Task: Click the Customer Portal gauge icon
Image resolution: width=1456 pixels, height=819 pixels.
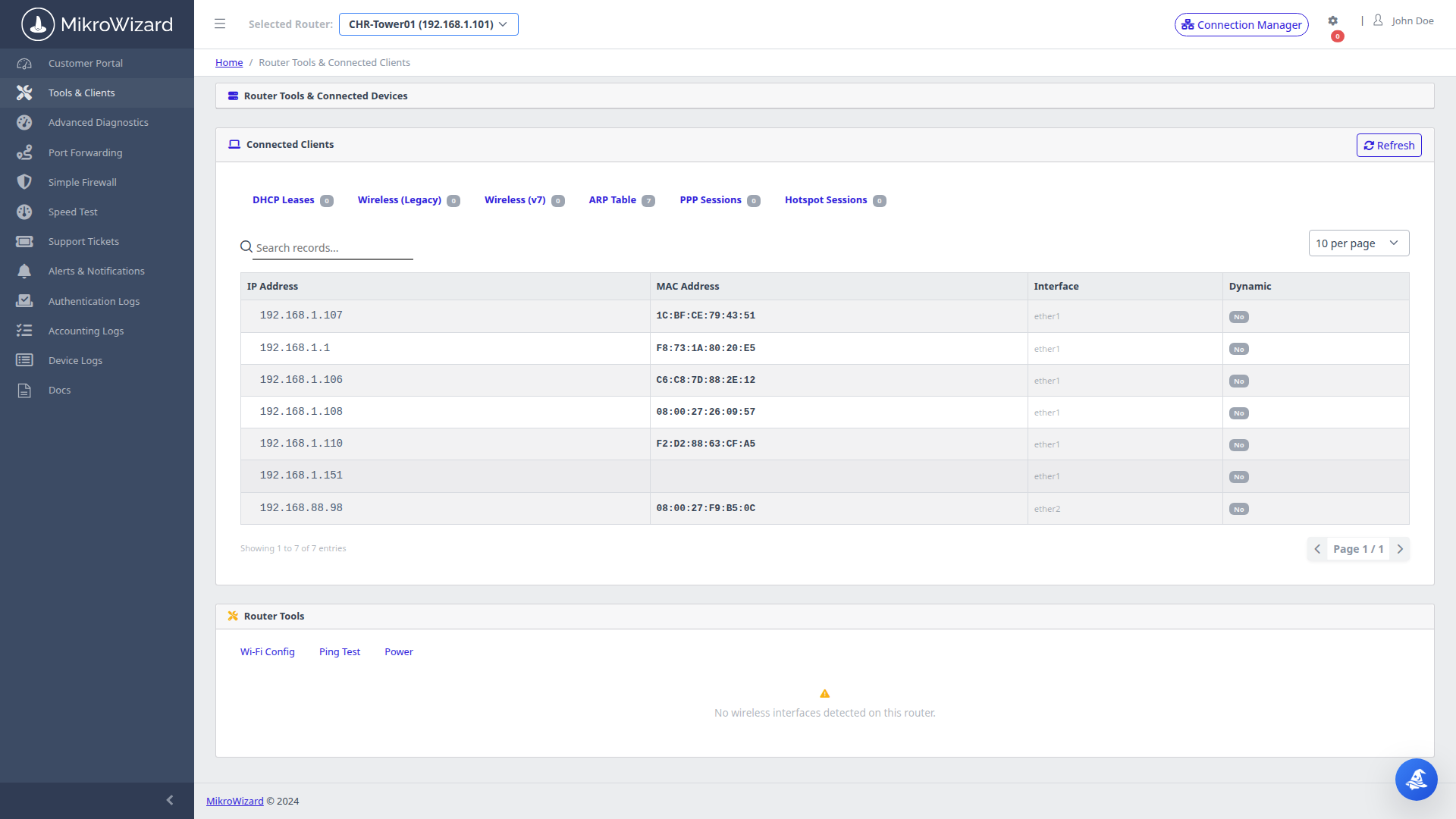Action: pos(24,64)
